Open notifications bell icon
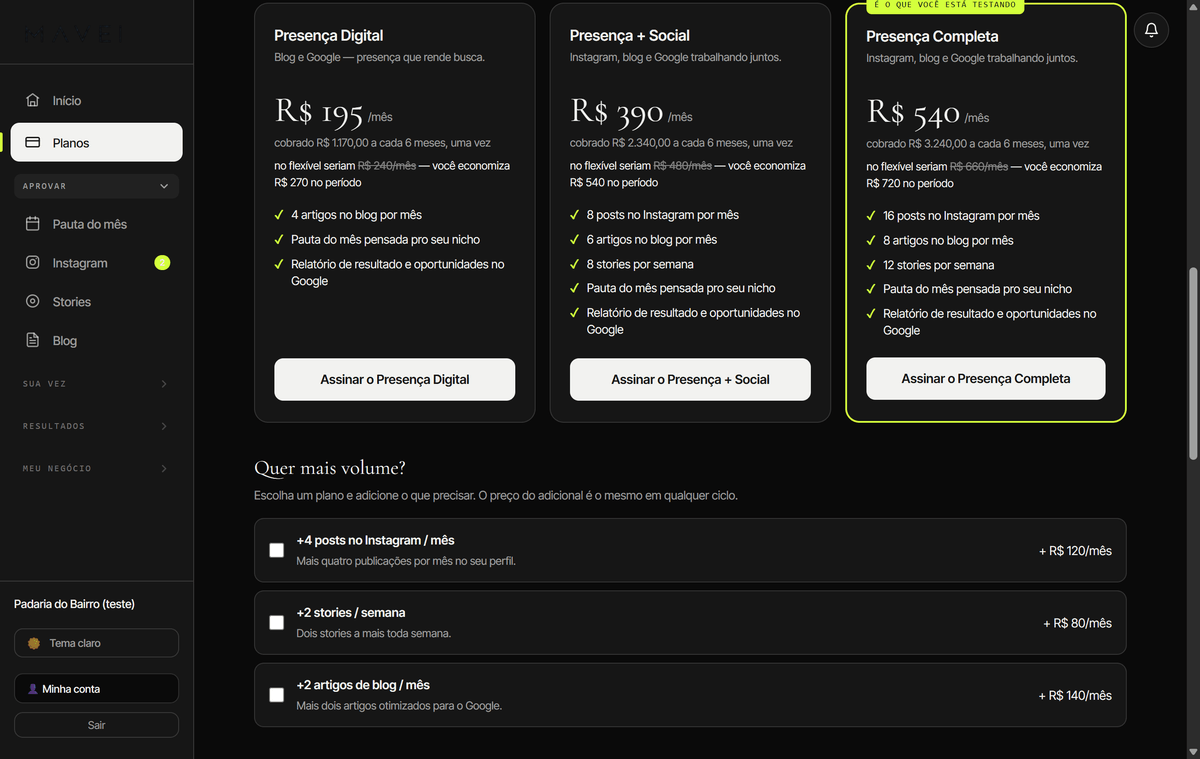Screen dimensions: 1200x759 [x=1151, y=30]
